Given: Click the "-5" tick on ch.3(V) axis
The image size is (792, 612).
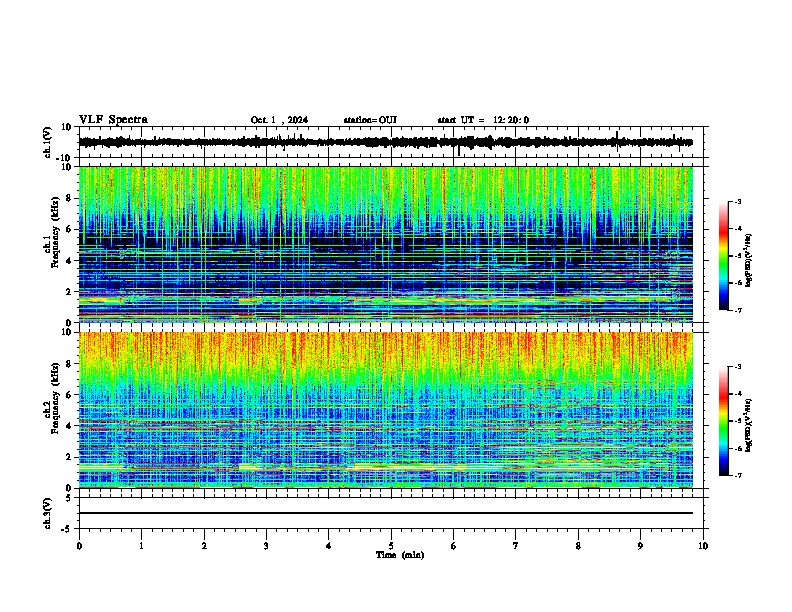Looking at the screenshot, I should coord(67,529).
